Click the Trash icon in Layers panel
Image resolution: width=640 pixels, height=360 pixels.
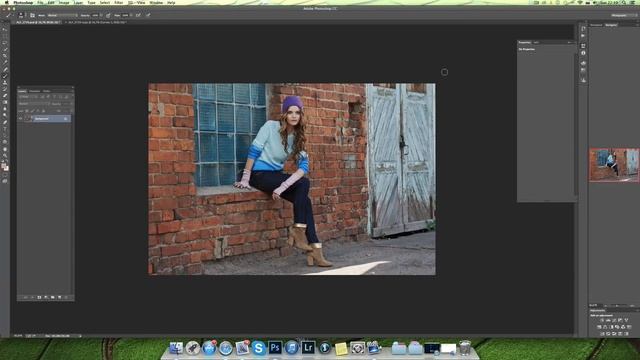tap(66, 297)
